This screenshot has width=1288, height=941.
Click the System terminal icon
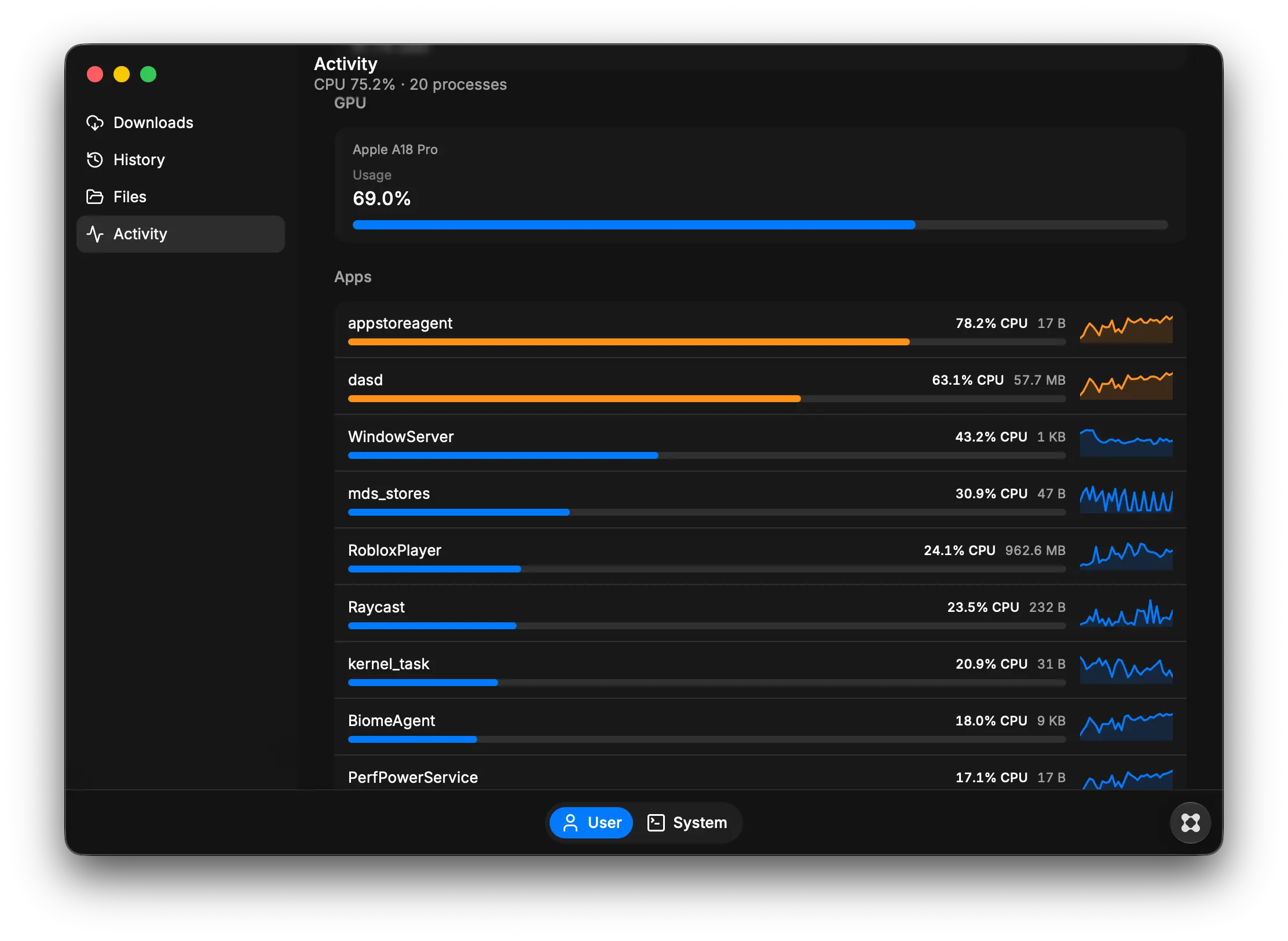pos(656,823)
